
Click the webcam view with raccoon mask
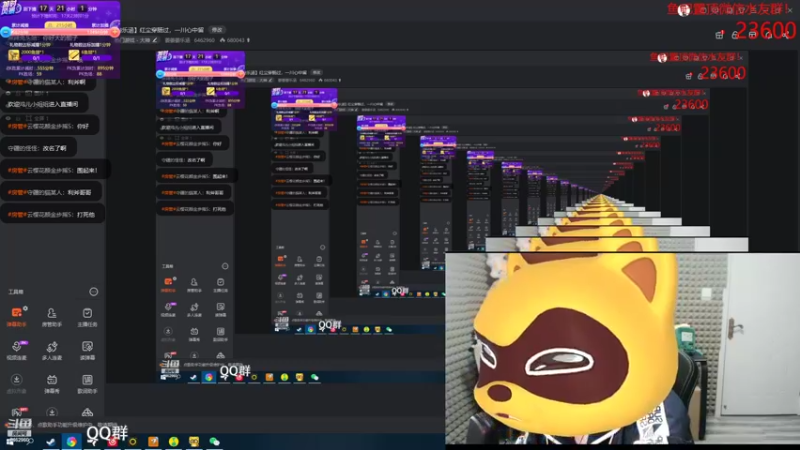point(622,348)
